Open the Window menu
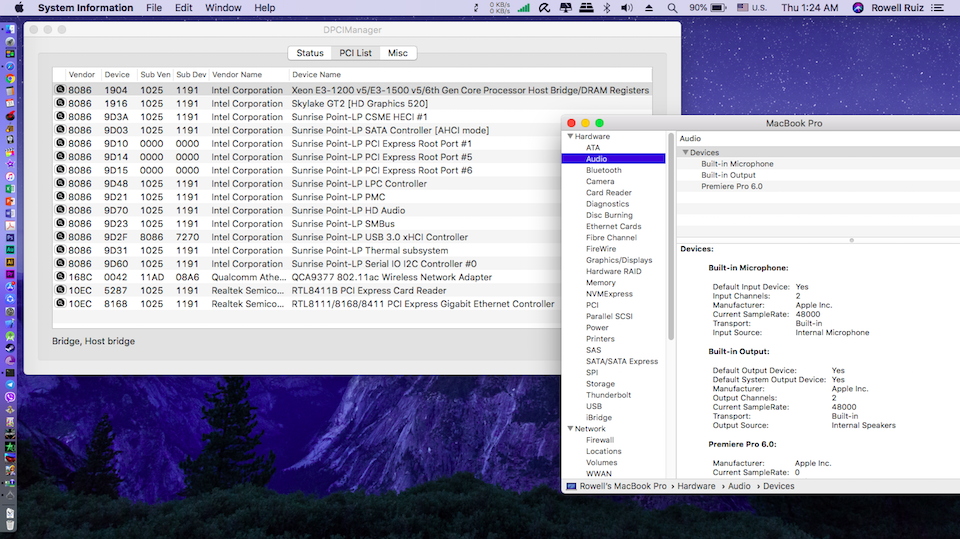The width and height of the screenshot is (960, 539). tap(223, 8)
